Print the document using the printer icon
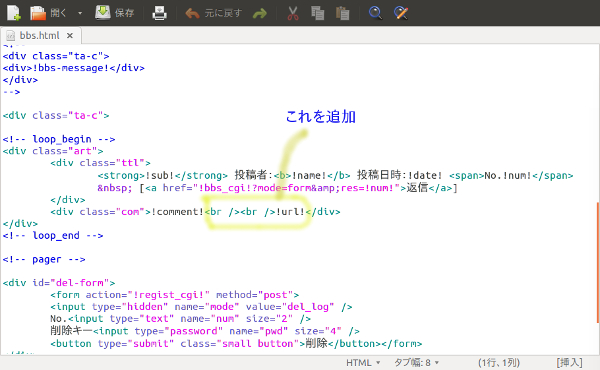The height and width of the screenshot is (370, 600). (x=159, y=13)
